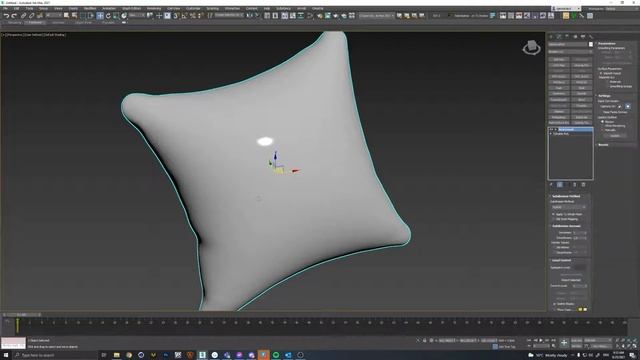Viewport: 640px width, 360px height.
Task: Activate the Select and Uniform Scale tool
Action: coord(116,16)
